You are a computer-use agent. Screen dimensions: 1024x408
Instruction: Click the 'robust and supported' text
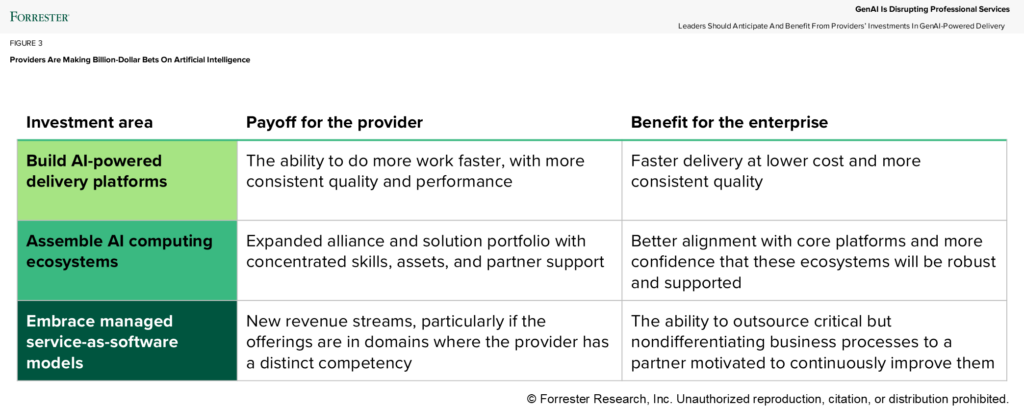tap(814, 272)
